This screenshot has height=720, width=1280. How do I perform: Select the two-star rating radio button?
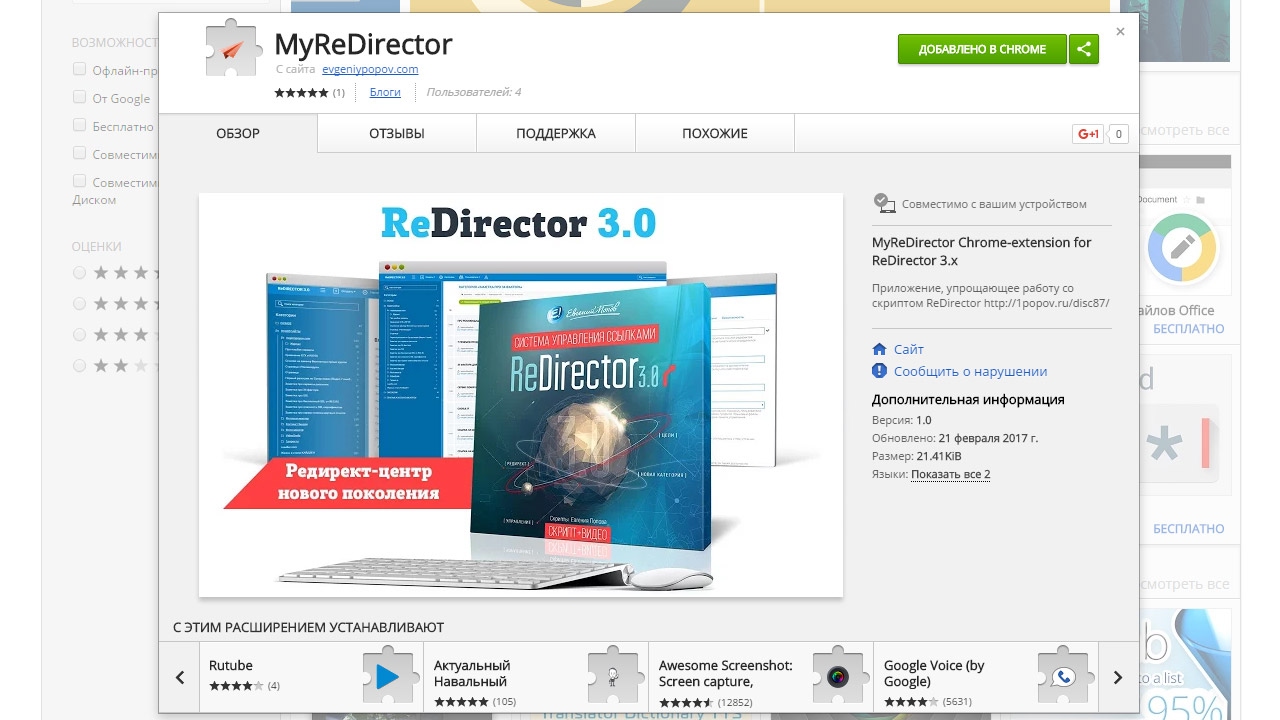(80, 366)
